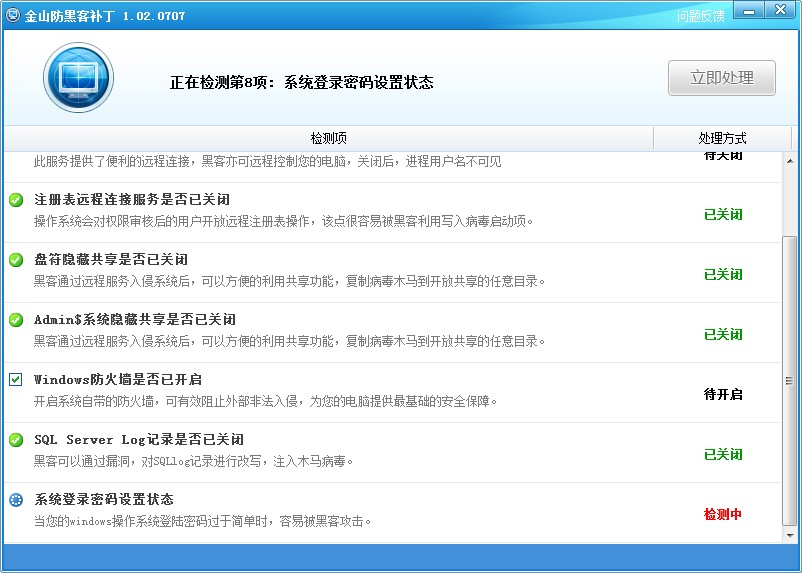Select the Admin$系统隐藏共享是否已关闭 row title
This screenshot has width=802, height=573.
click(x=135, y=320)
